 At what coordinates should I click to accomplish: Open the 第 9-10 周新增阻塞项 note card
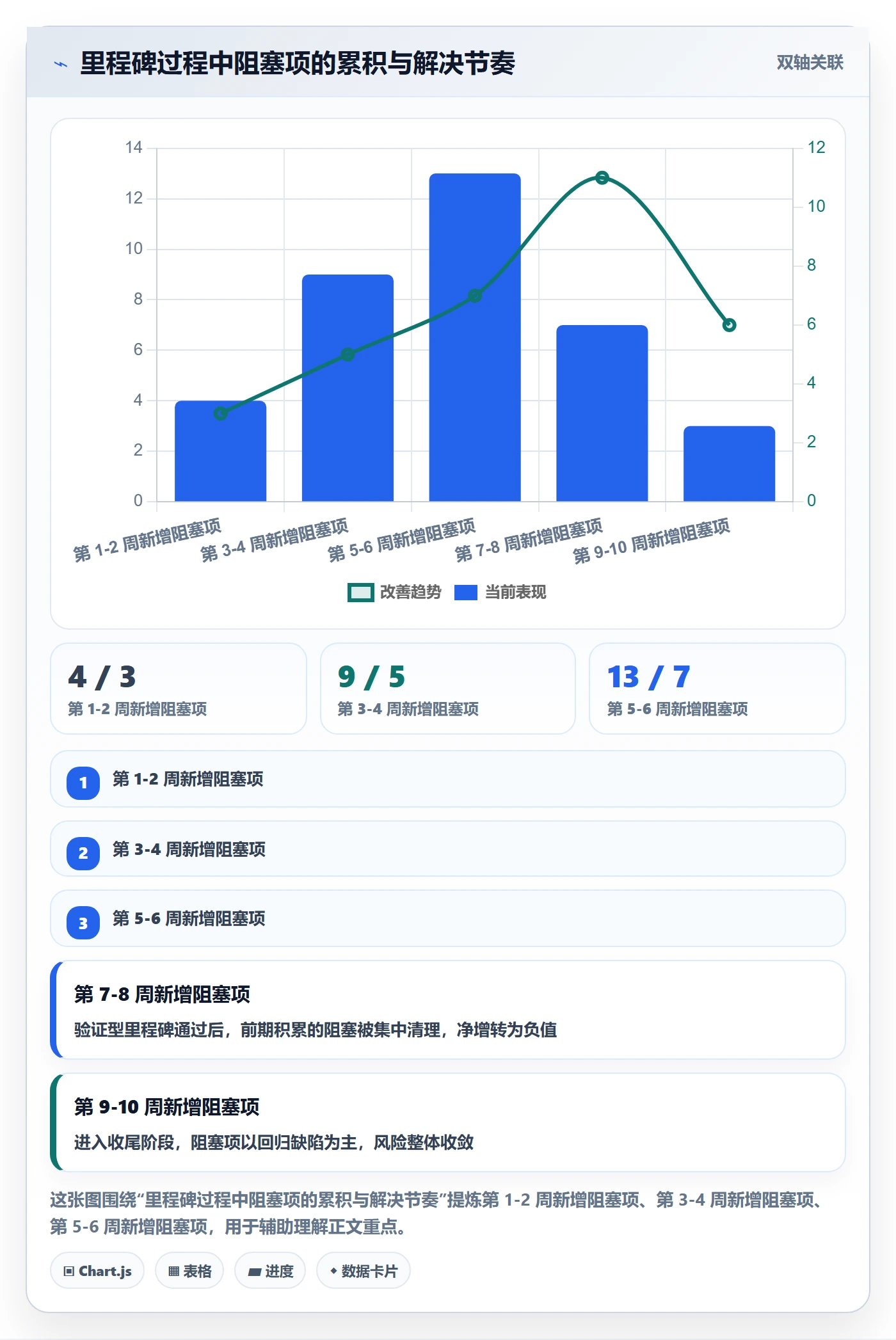coord(448,1122)
